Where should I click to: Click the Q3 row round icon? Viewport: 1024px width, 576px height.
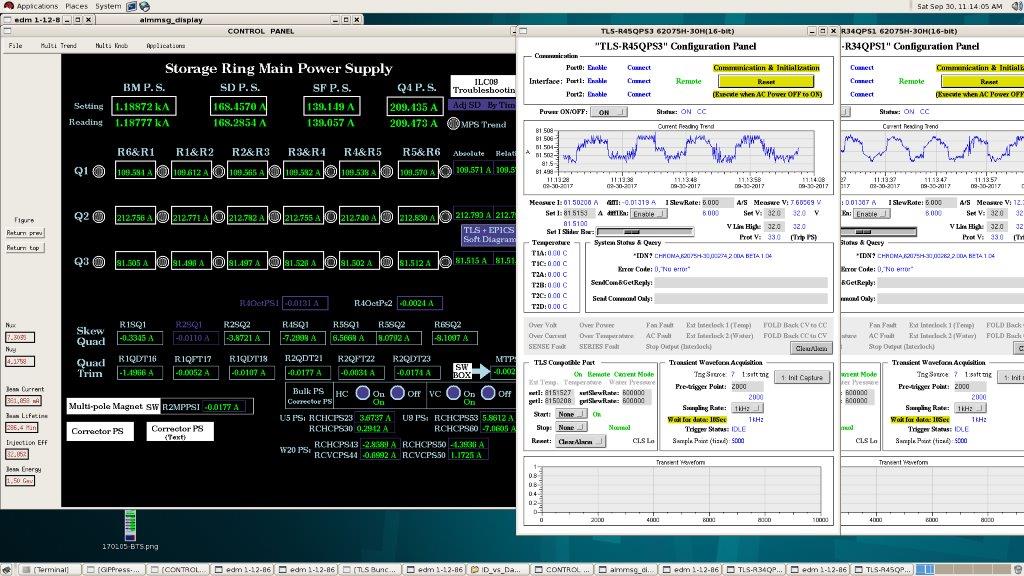pyautogui.click(x=99, y=262)
